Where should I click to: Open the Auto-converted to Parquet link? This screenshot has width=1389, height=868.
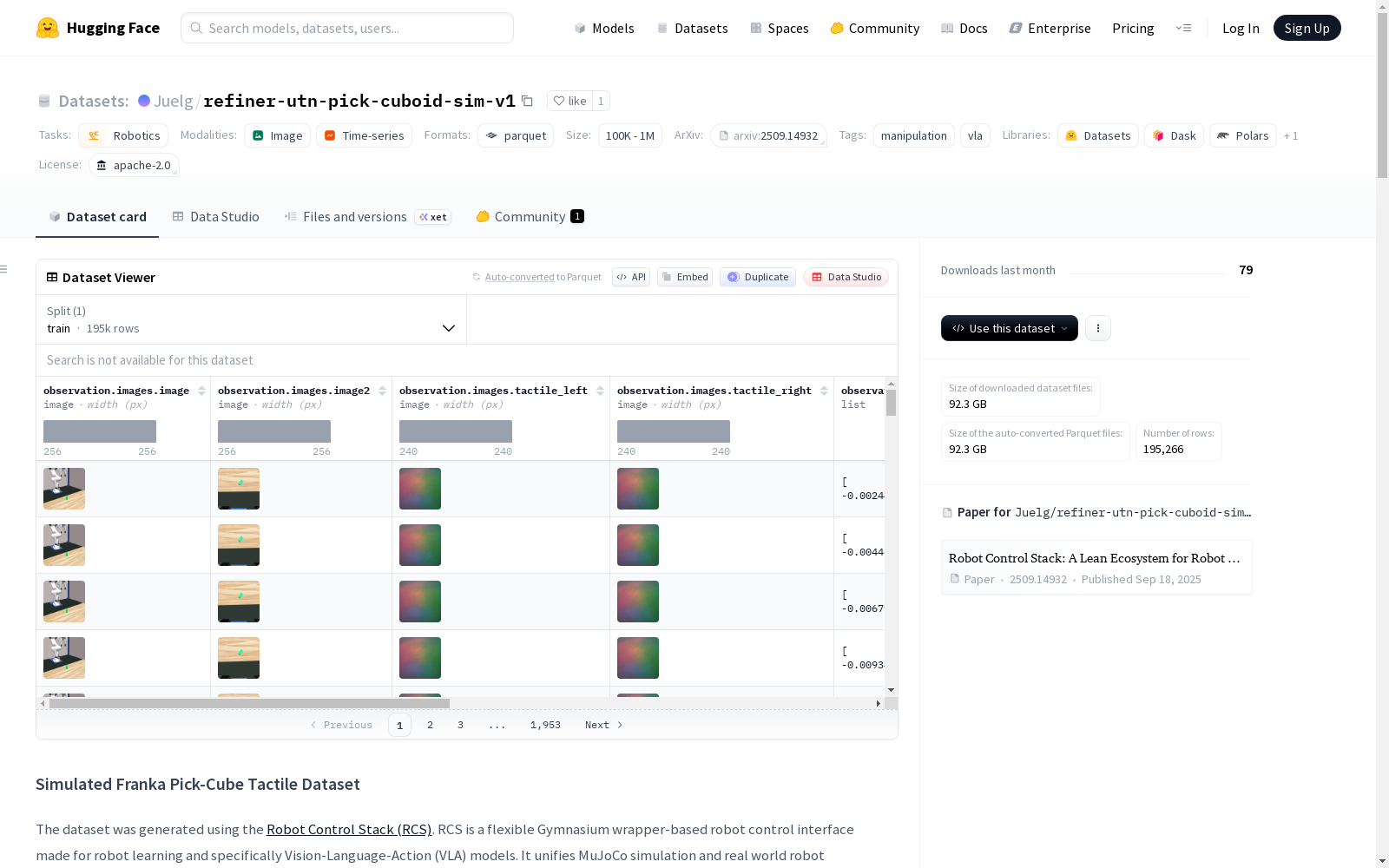[x=537, y=277]
